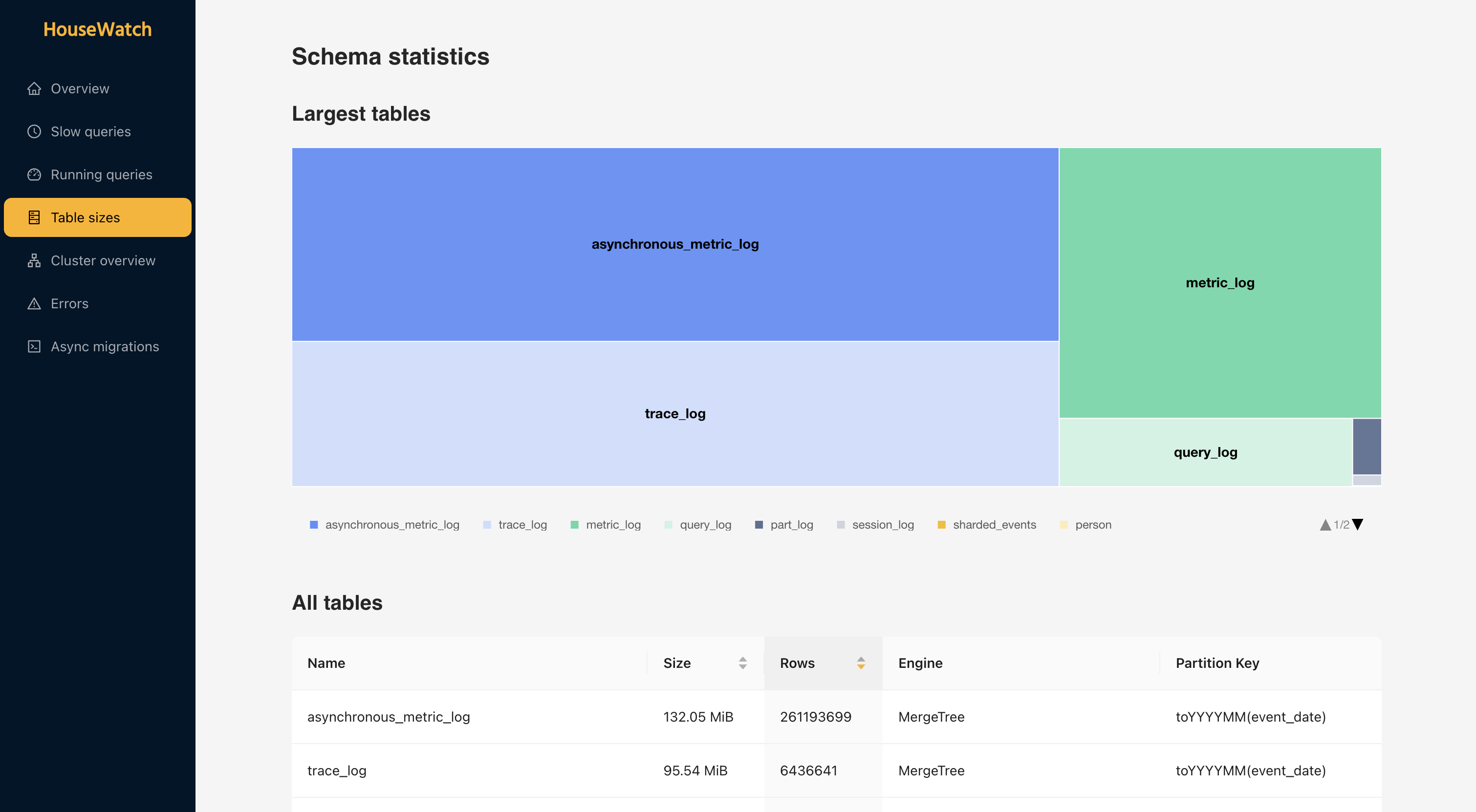
Task: Click the Errors warning triangle icon
Action: click(34, 303)
